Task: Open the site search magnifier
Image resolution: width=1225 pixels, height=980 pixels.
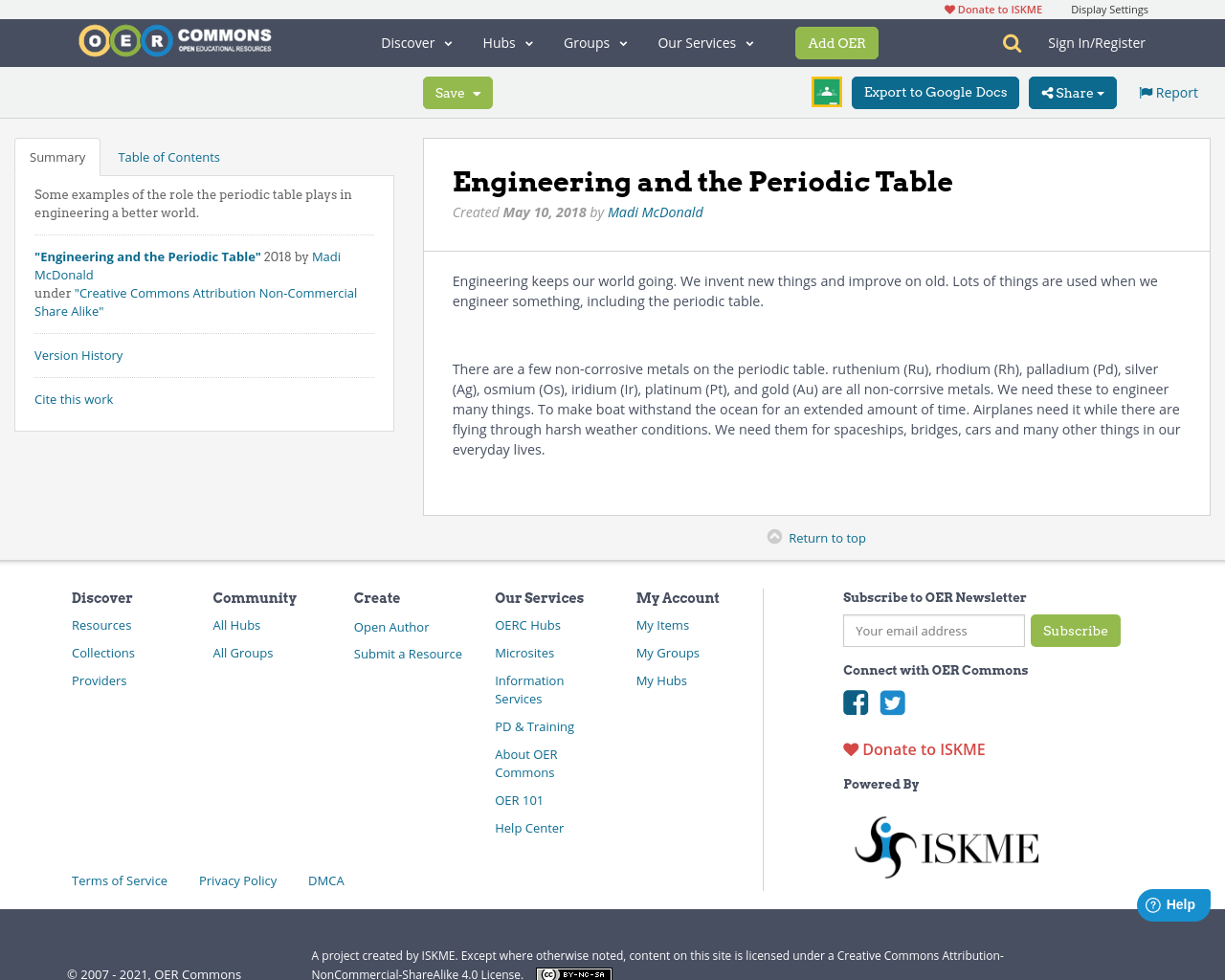Action: click(1010, 42)
